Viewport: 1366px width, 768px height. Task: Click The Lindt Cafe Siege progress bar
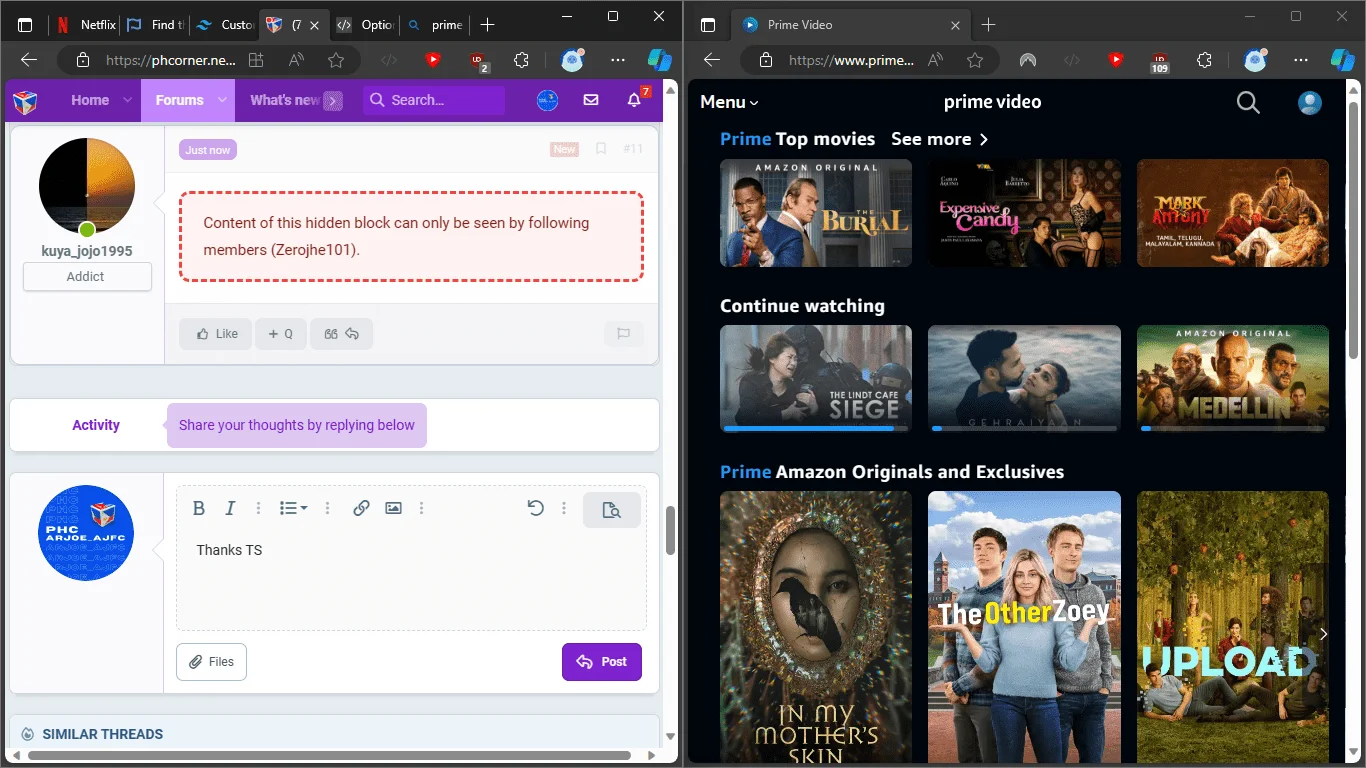click(x=816, y=428)
